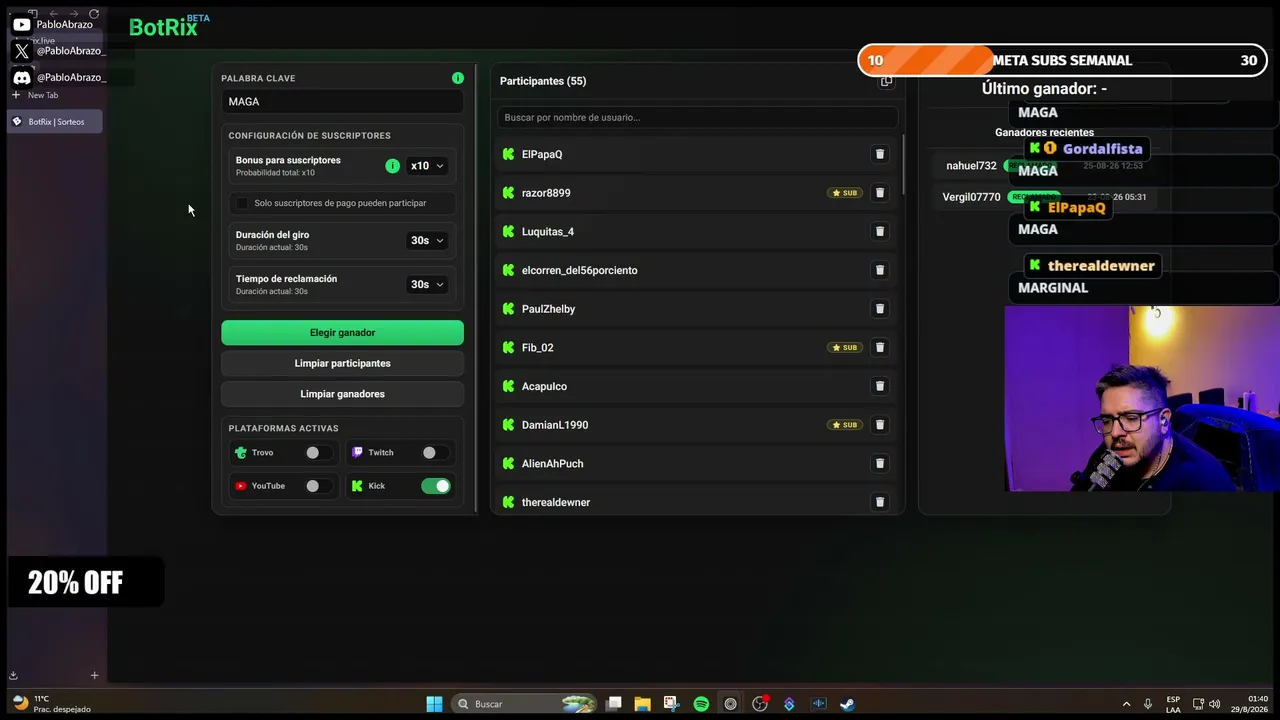
Task: Click the SUB badge on Fib_02
Action: (845, 347)
